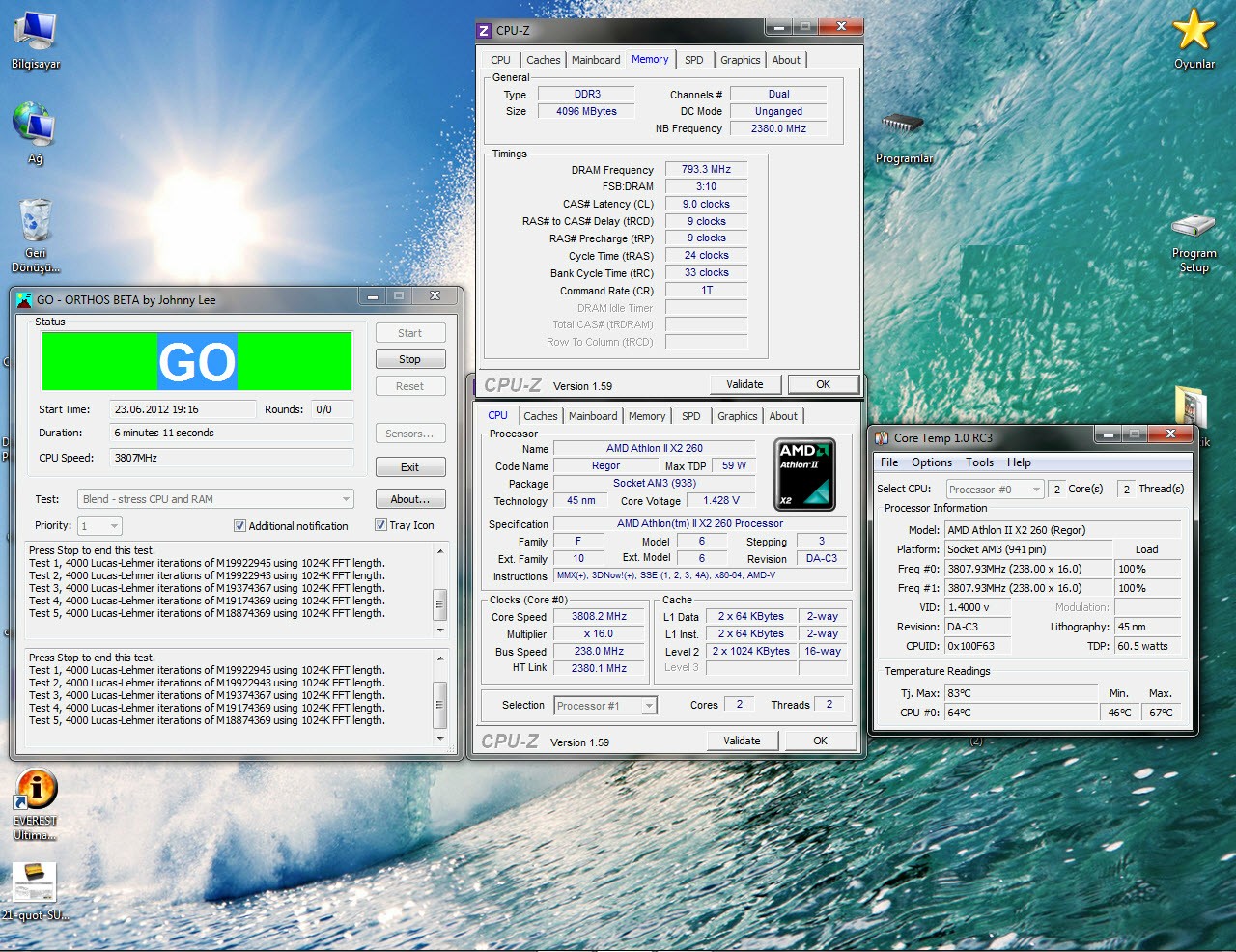Open the partially hidden folder icon above Core Temp

1191,406
